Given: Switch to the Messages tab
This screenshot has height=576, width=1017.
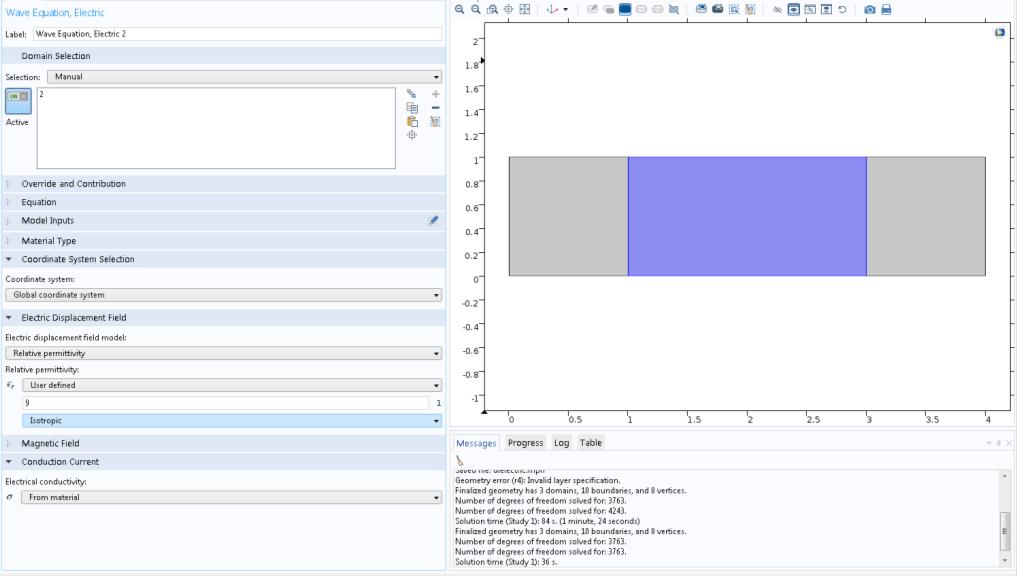Looking at the screenshot, I should click(x=476, y=443).
